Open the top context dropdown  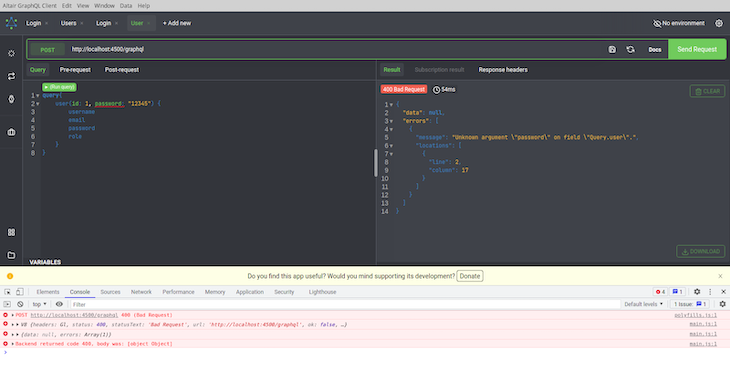point(40,304)
